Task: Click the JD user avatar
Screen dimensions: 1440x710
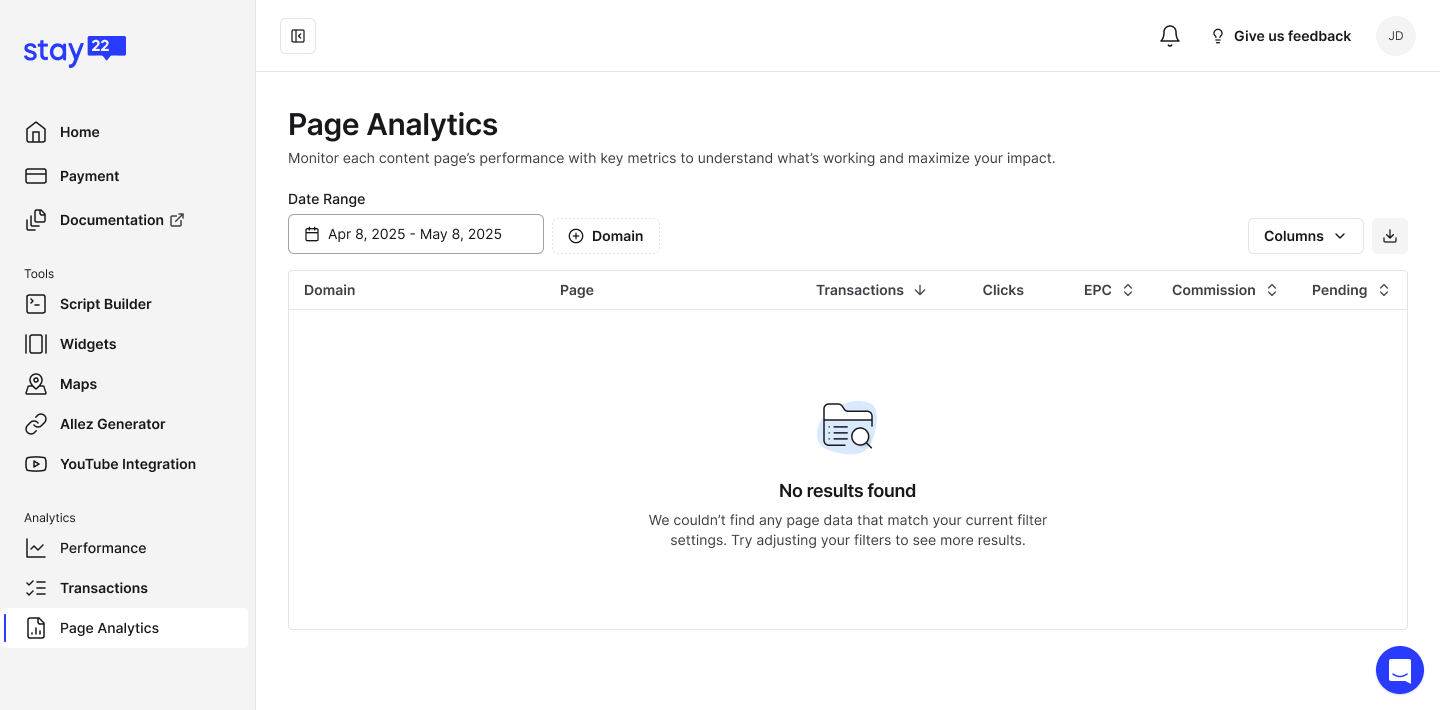Action: click(1395, 36)
